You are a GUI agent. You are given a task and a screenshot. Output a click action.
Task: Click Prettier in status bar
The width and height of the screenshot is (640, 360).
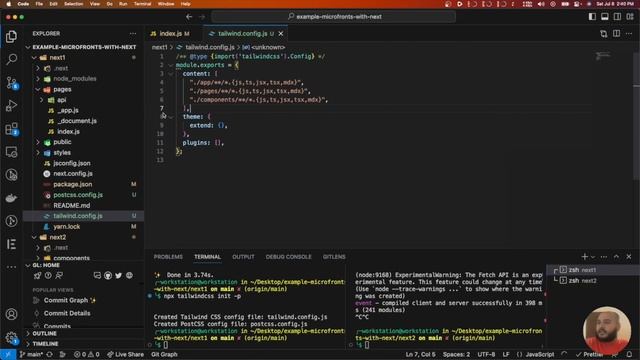pos(590,354)
